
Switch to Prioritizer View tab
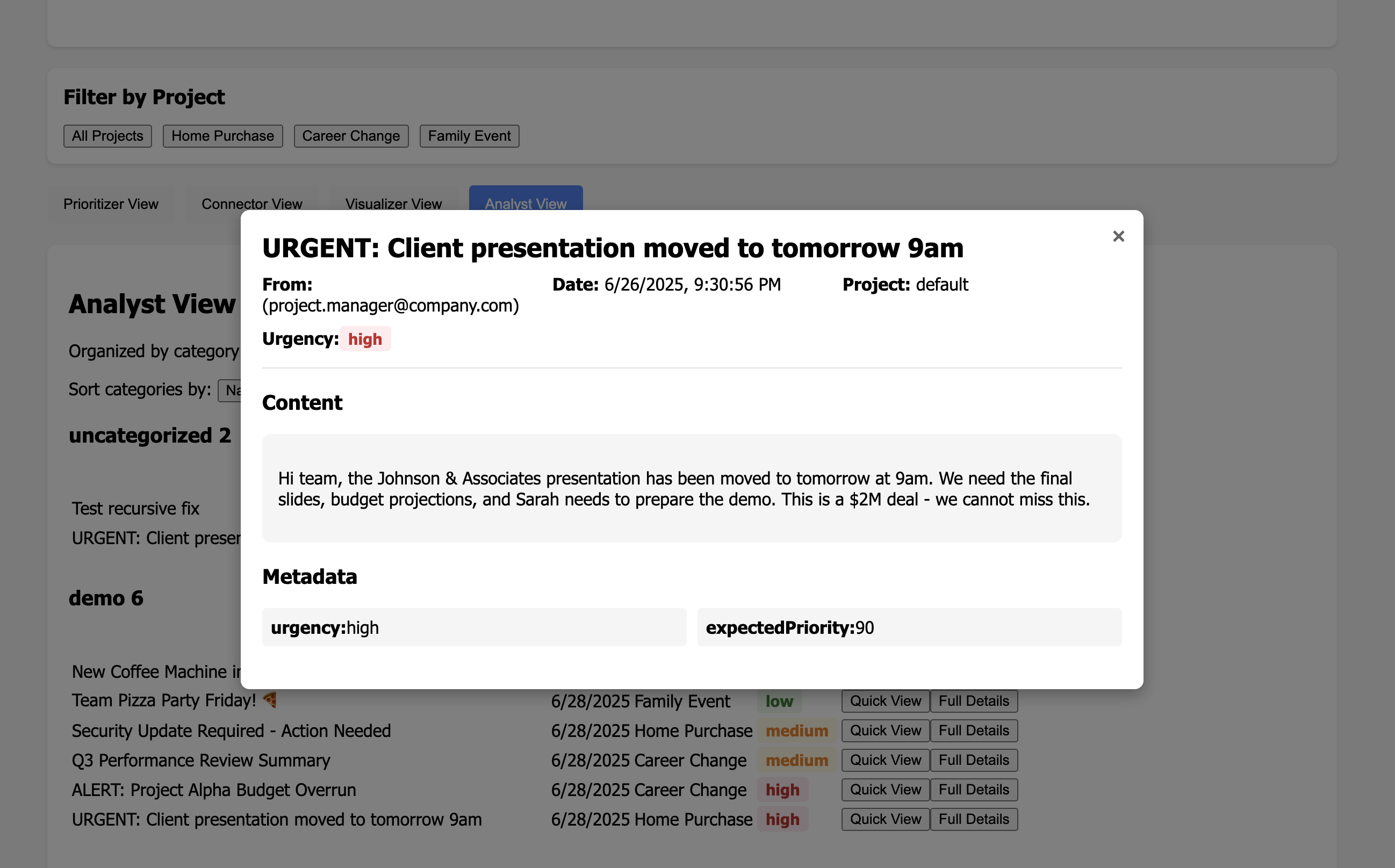pyautogui.click(x=111, y=204)
